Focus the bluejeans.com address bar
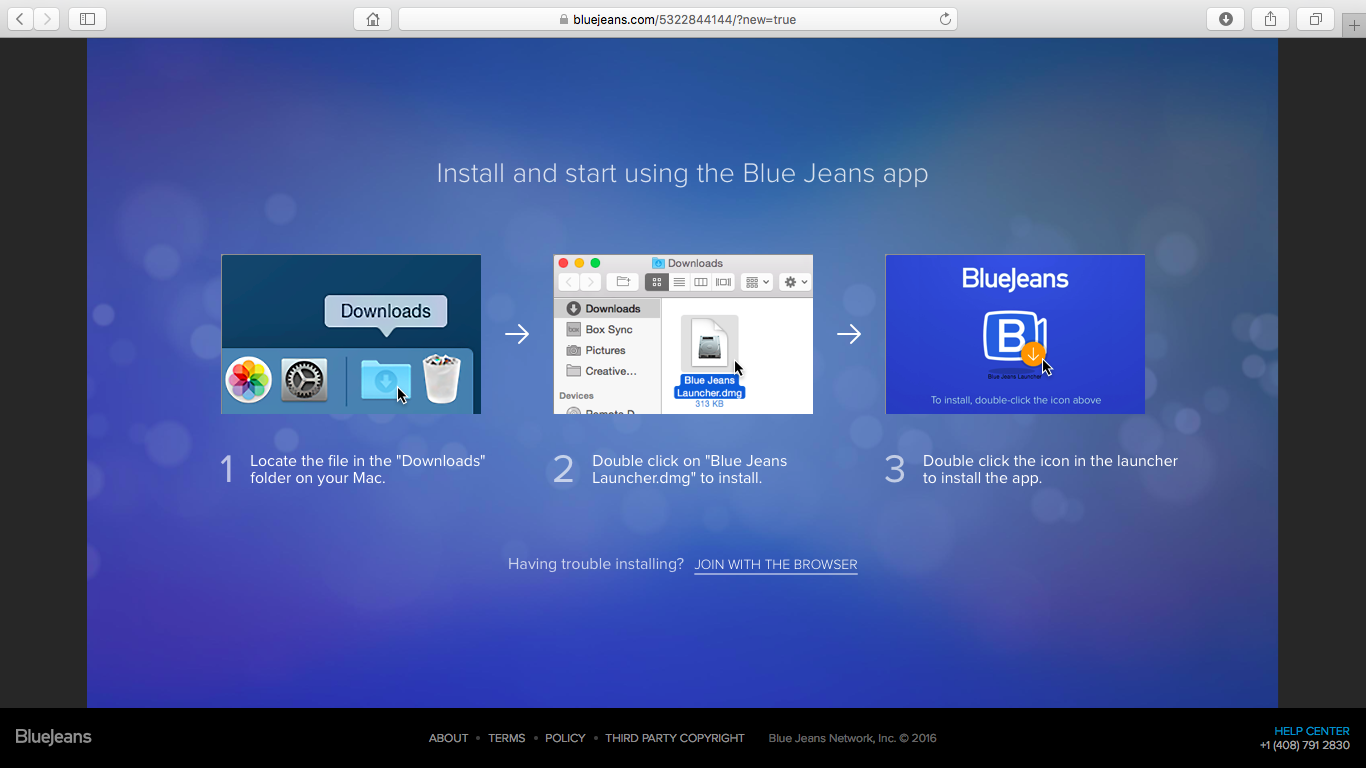The height and width of the screenshot is (768, 1366). coord(678,19)
